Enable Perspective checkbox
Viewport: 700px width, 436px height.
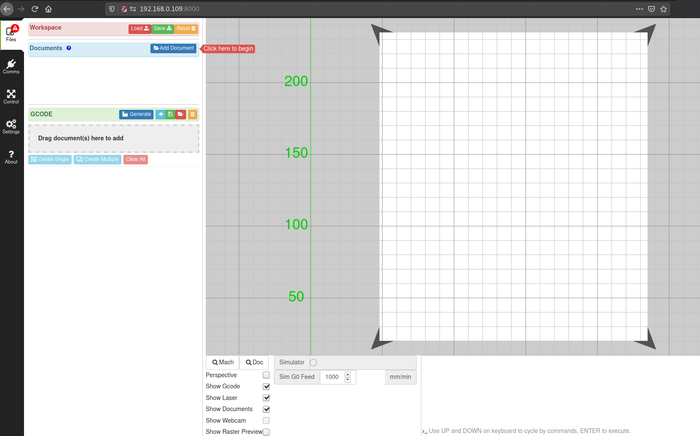[x=266, y=375]
